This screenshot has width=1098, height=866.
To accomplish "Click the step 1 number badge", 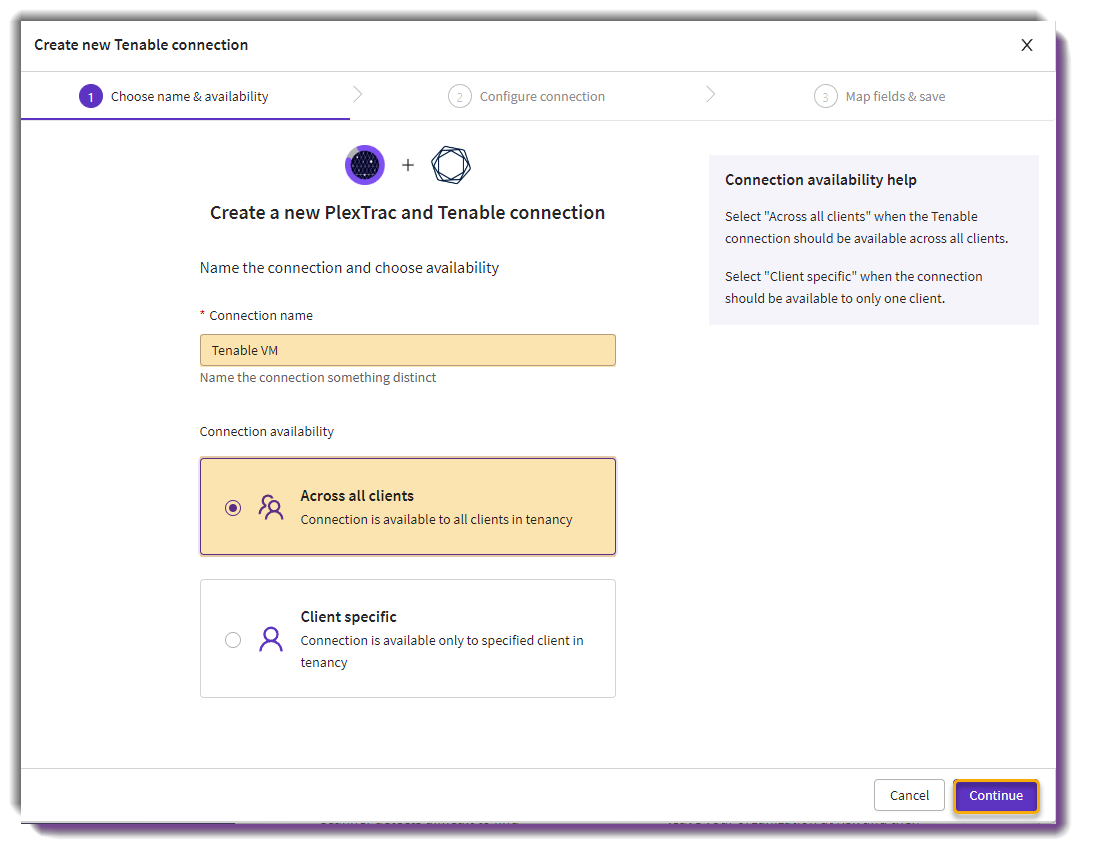I will point(91,97).
